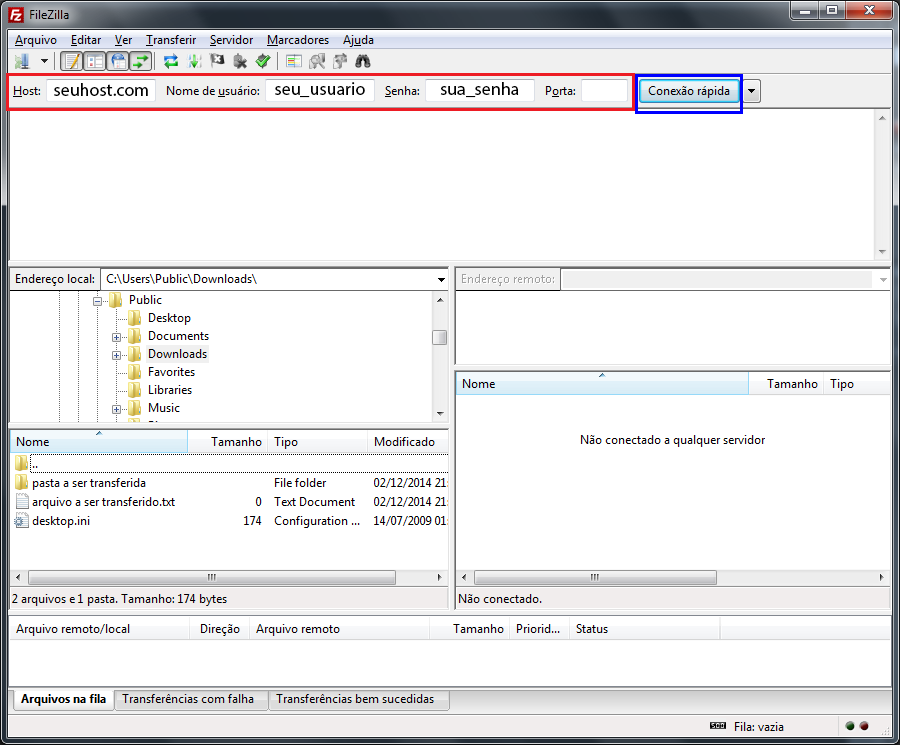900x745 pixels.
Task: Click the FileZilla logo in the title bar
Action: coord(16,14)
